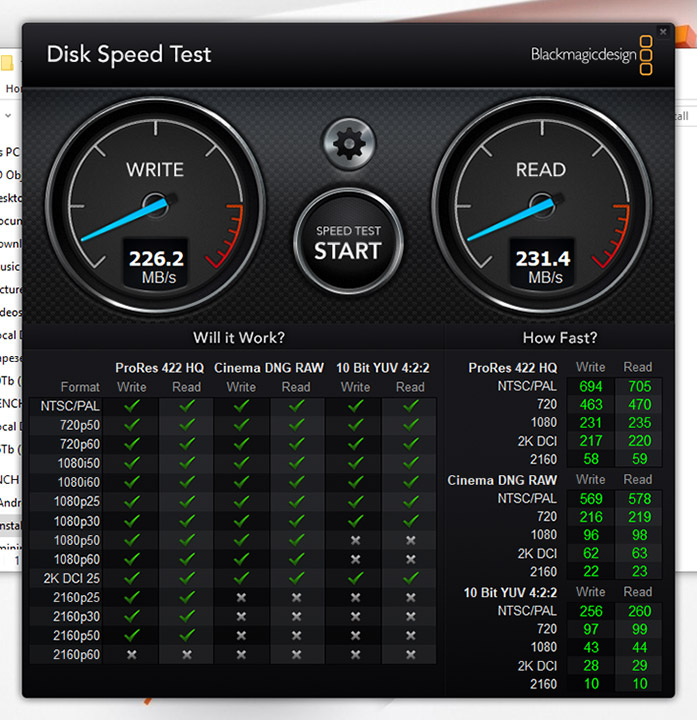Click the ProRes 720 write value 463
The width and height of the screenshot is (697, 720).
590,405
